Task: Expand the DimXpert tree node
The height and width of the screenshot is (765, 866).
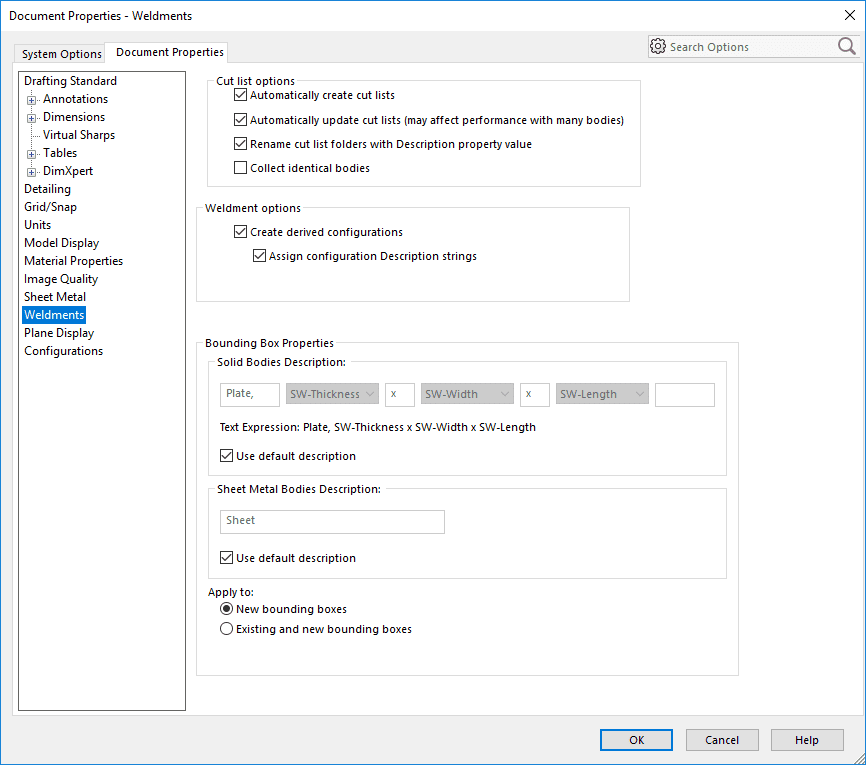Action: [31, 172]
